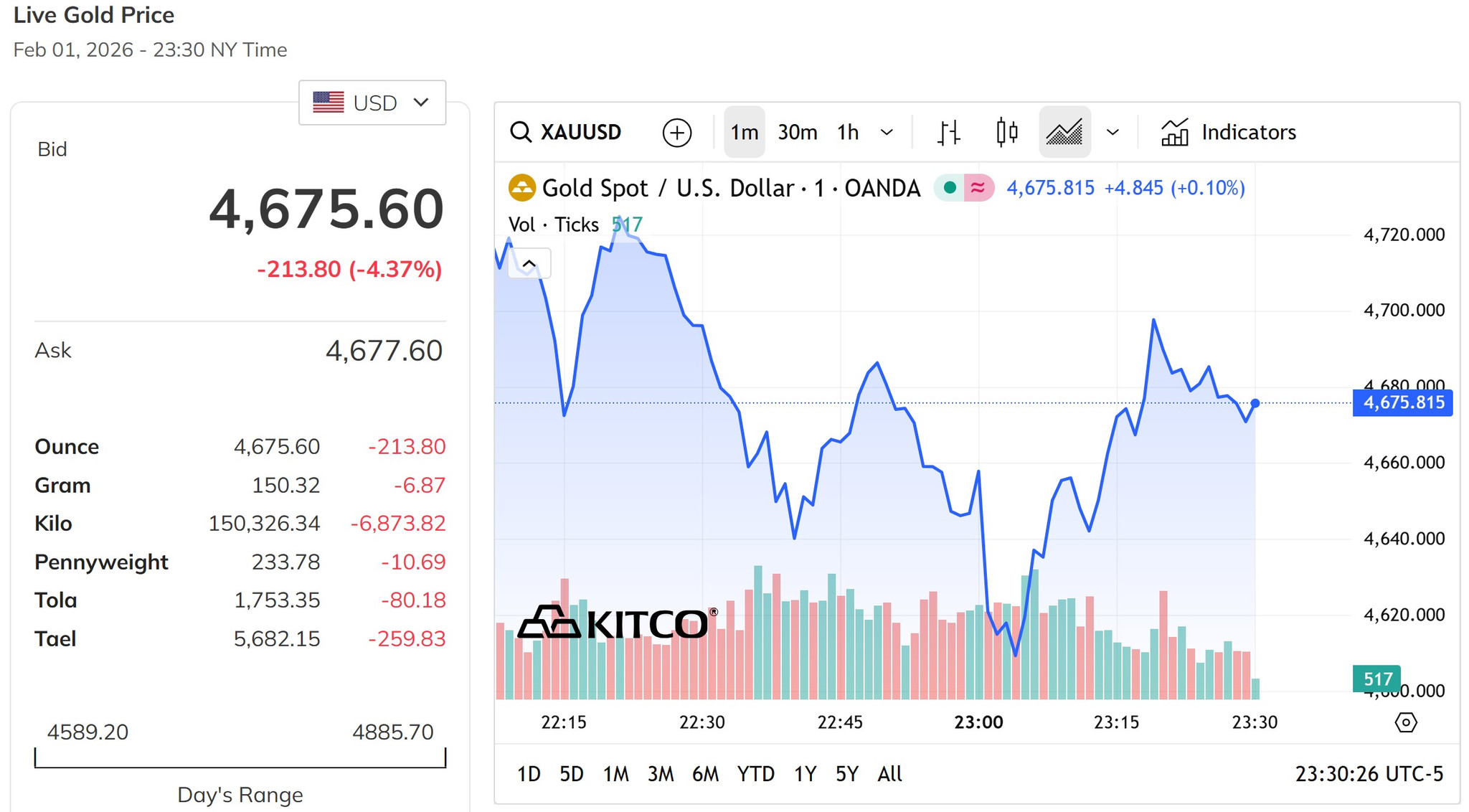Set interval to 30m
The height and width of the screenshot is (812, 1469).
(x=797, y=132)
